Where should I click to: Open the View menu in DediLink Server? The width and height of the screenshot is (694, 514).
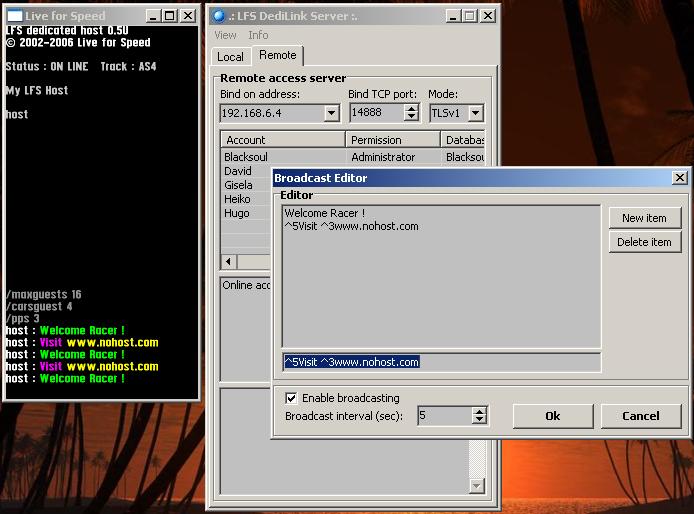click(x=225, y=35)
